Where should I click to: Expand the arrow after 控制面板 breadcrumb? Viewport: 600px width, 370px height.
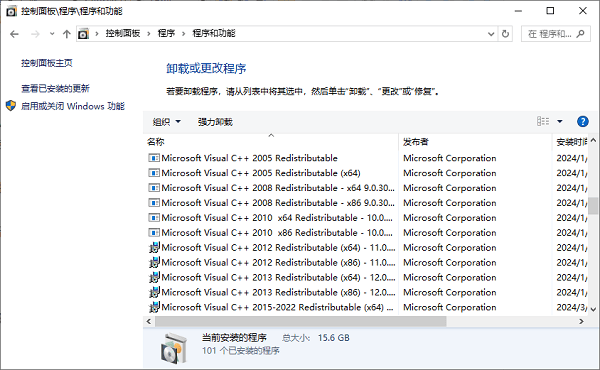(149, 34)
